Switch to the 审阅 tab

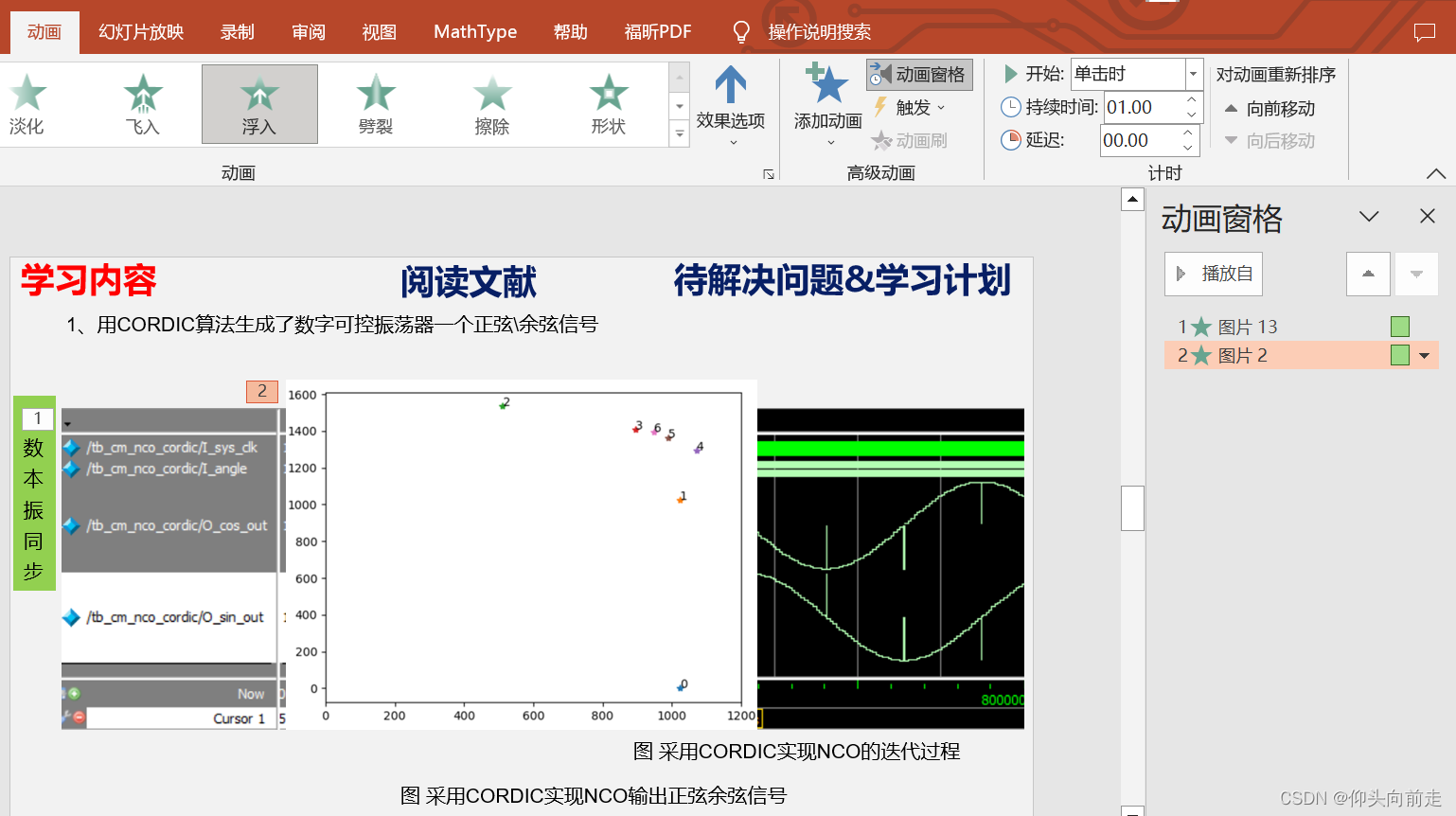pyautogui.click(x=308, y=32)
